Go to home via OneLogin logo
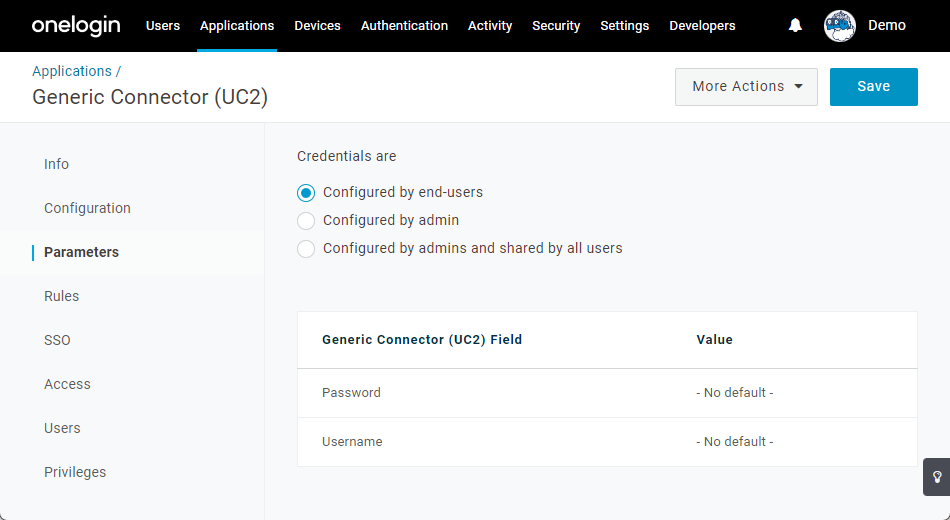The width and height of the screenshot is (950, 520). pyautogui.click(x=76, y=25)
